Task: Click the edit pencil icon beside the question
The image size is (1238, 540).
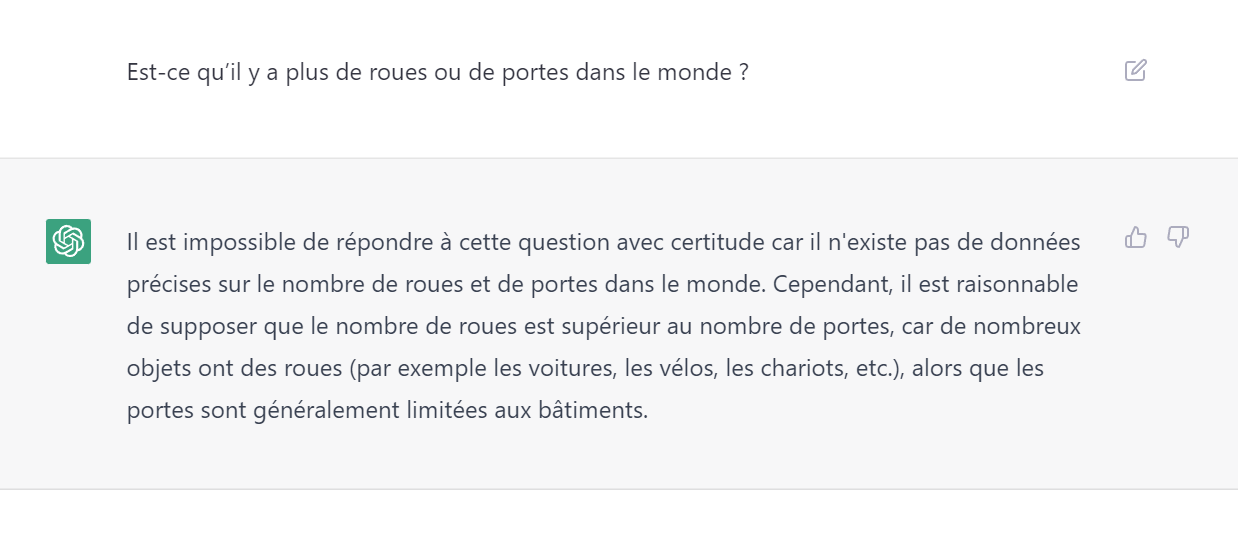Action: (x=1135, y=70)
